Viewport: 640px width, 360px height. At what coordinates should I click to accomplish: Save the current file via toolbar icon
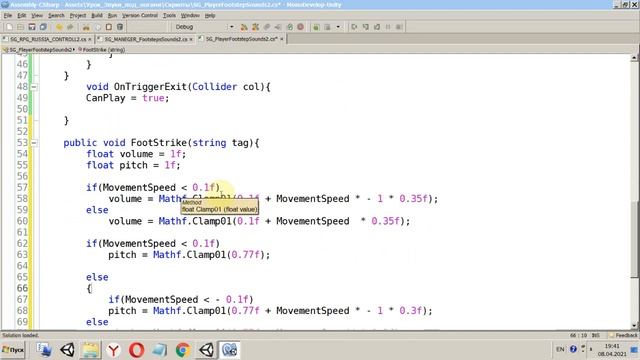32,27
